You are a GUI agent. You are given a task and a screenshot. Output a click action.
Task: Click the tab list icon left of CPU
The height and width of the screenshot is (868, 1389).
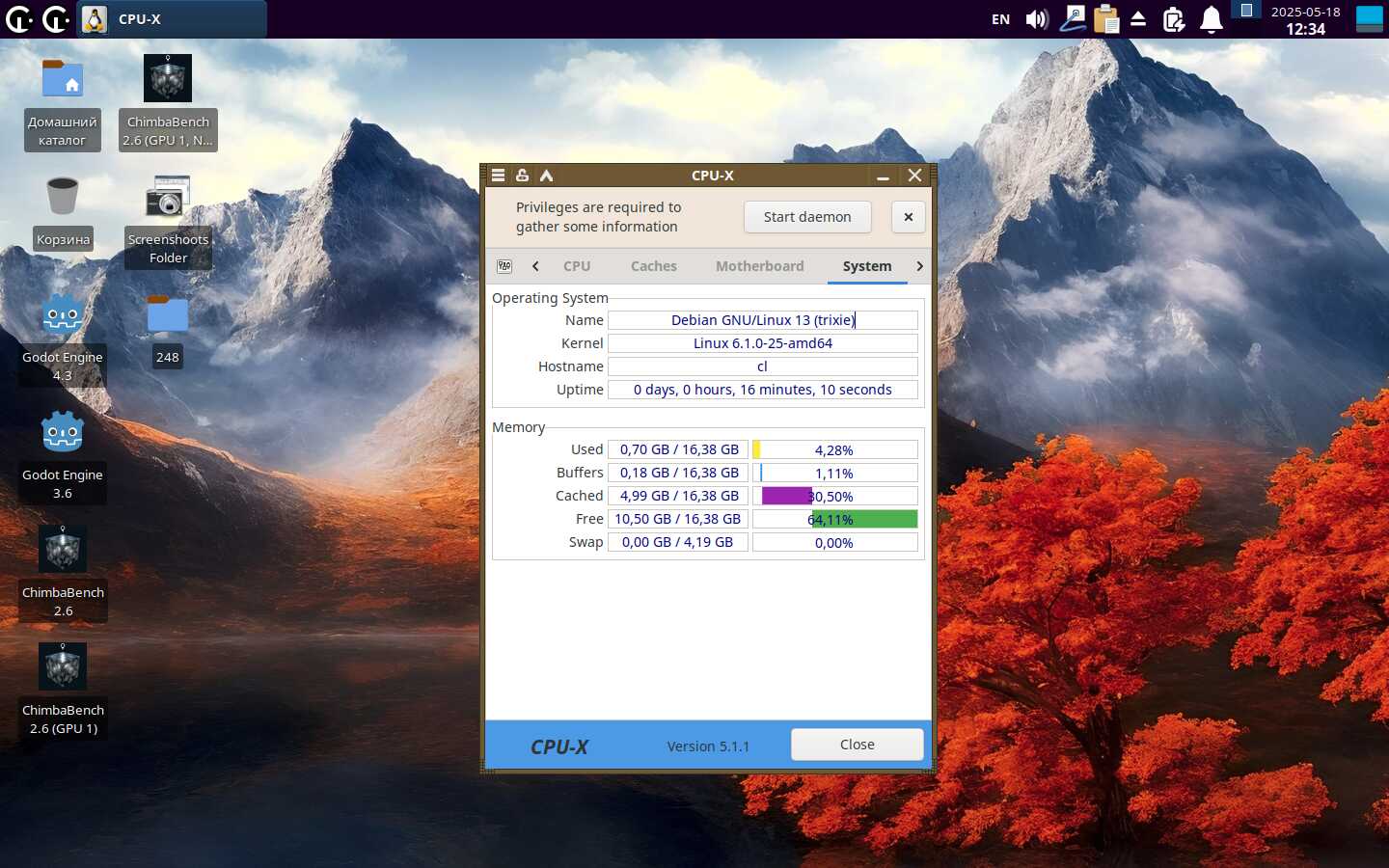point(504,266)
